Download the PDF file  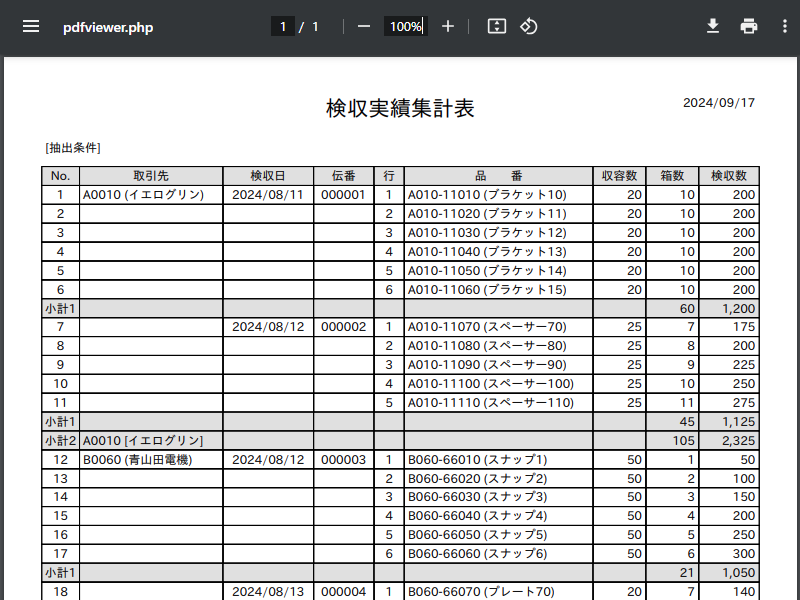[x=713, y=27]
